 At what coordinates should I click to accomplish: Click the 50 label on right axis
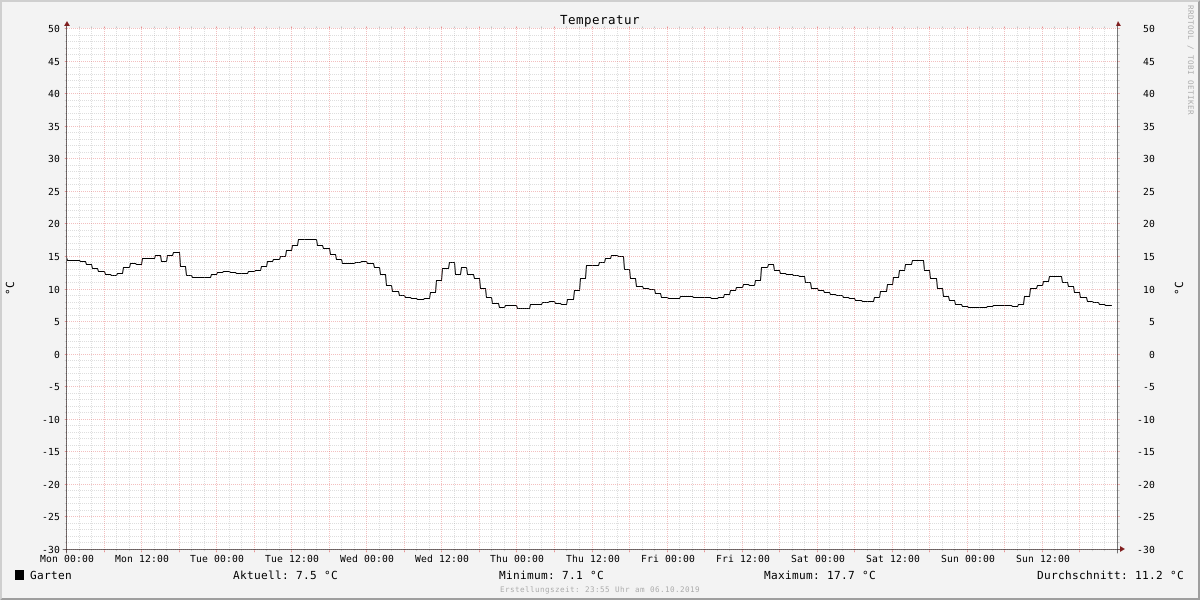point(1149,29)
